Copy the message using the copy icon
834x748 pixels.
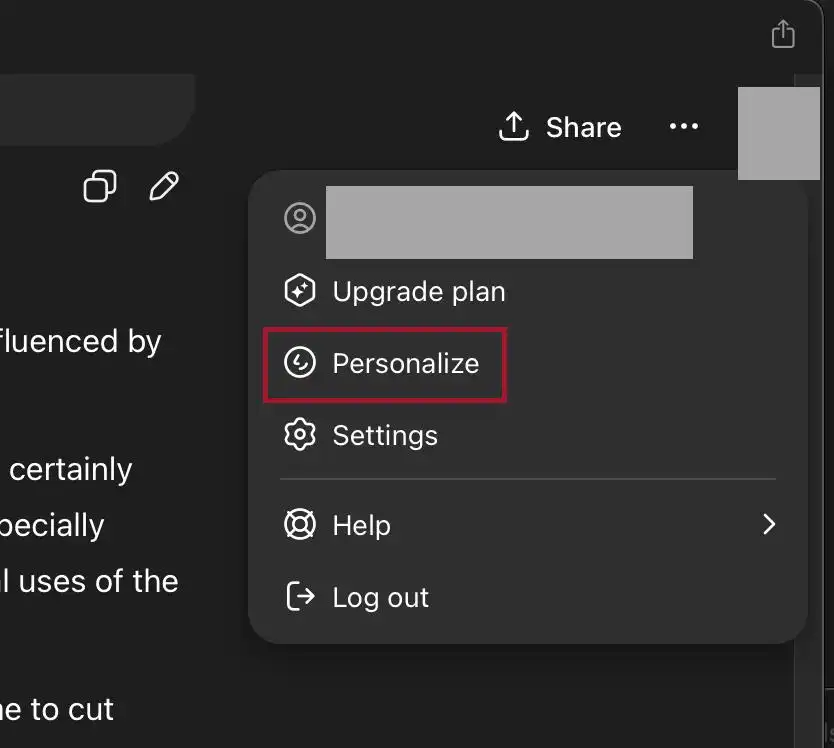pyautogui.click(x=99, y=186)
